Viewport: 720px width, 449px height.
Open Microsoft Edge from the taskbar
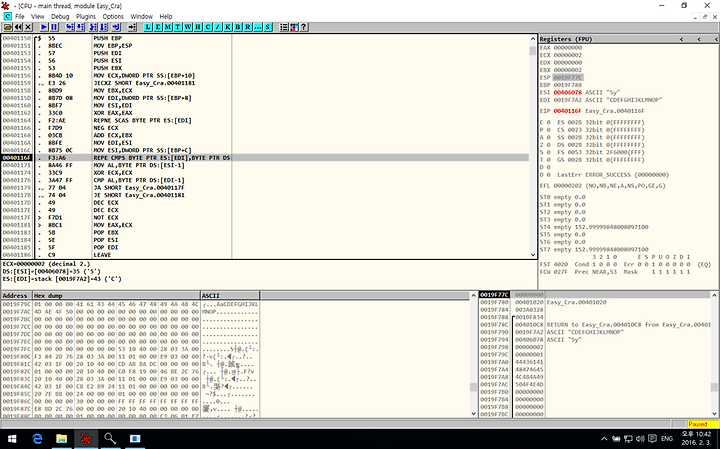(37, 439)
